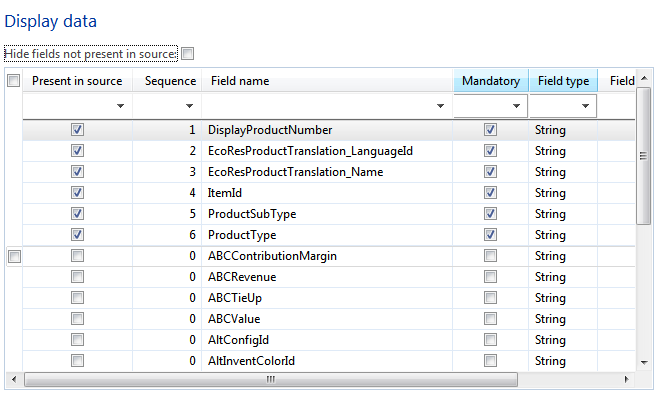This screenshot has height=400, width=665.
Task: Click the Mandatory column header
Action: (490, 81)
